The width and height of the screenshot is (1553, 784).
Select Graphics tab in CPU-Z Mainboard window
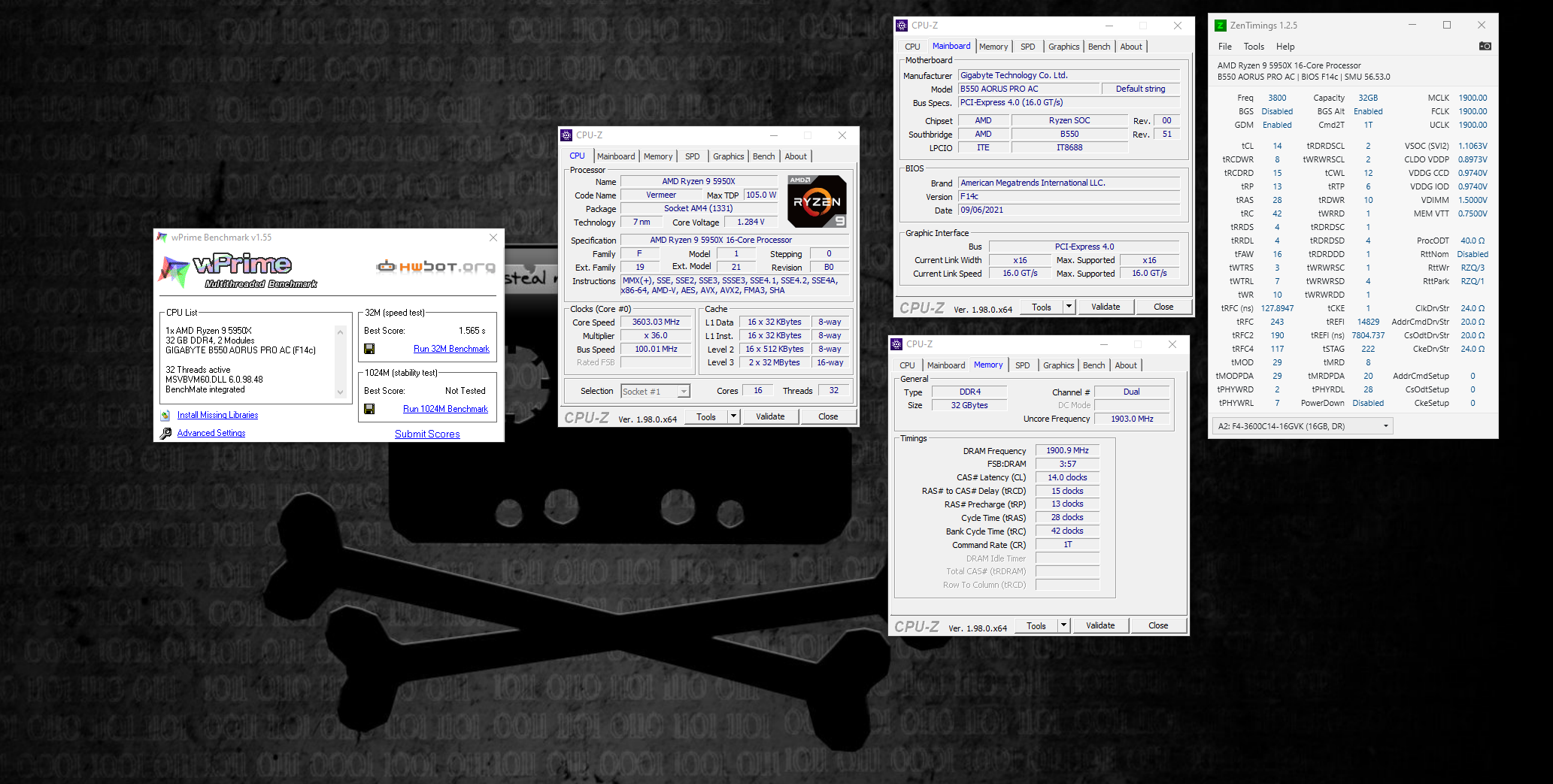[x=1063, y=47]
